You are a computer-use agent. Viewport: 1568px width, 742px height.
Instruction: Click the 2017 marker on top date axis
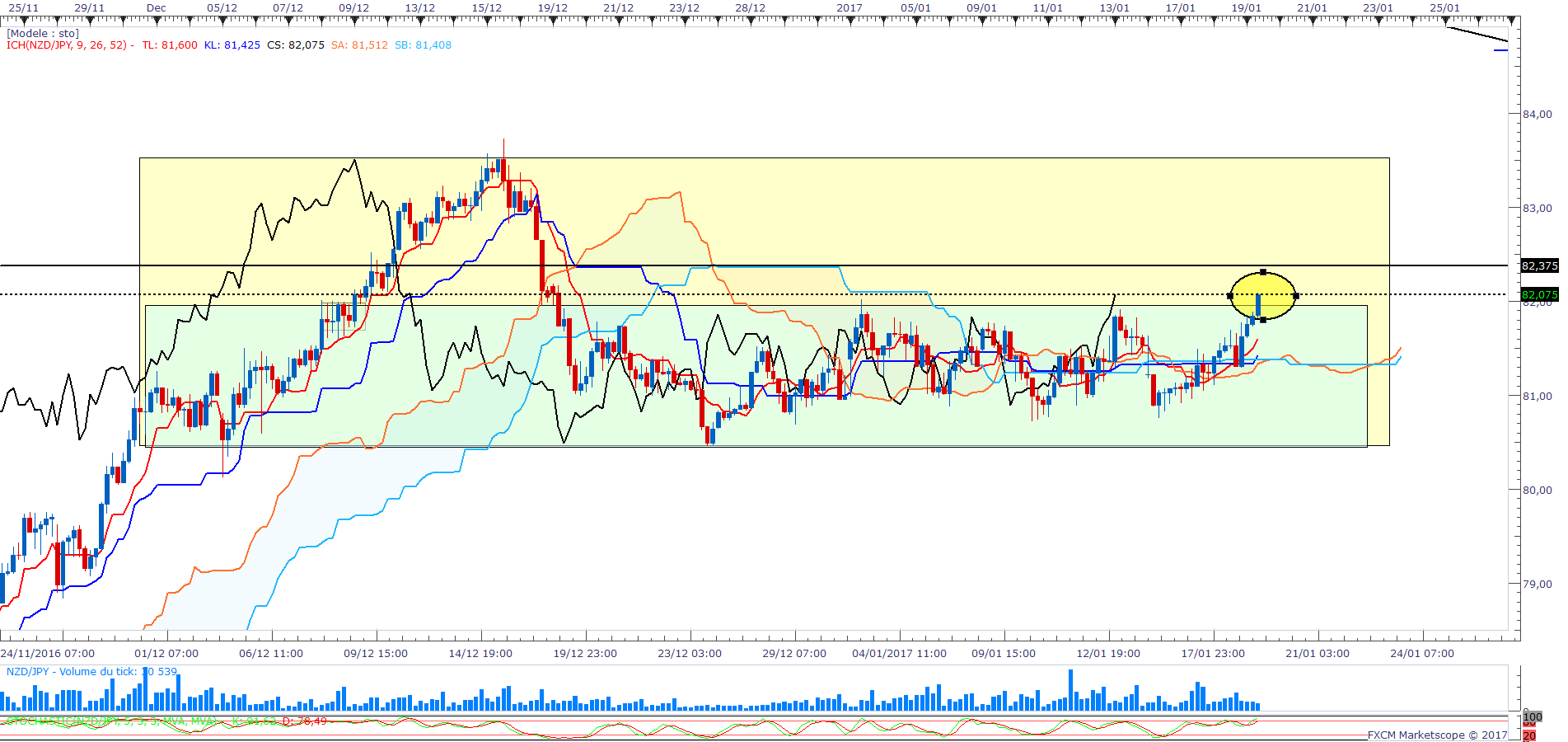pyautogui.click(x=850, y=8)
